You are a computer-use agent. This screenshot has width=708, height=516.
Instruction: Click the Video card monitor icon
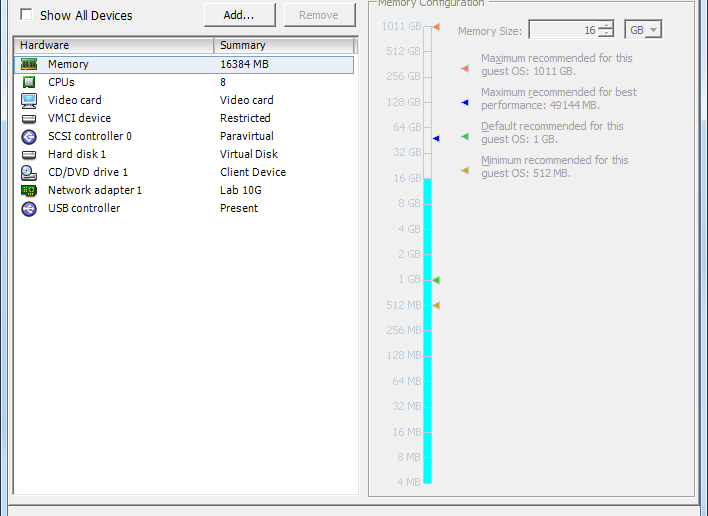click(29, 100)
